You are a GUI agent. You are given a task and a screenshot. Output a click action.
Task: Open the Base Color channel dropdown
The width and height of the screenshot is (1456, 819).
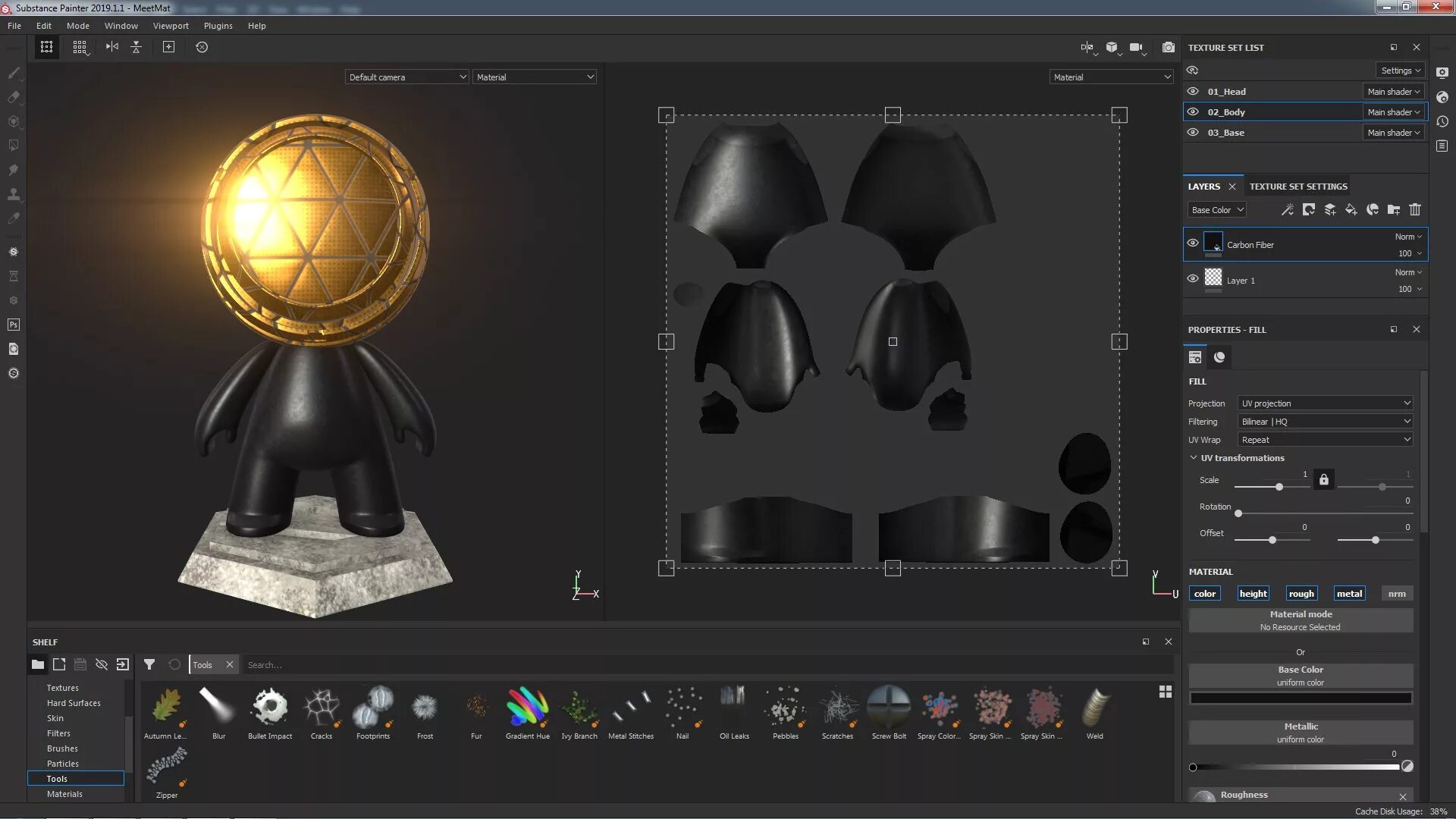pos(1216,209)
